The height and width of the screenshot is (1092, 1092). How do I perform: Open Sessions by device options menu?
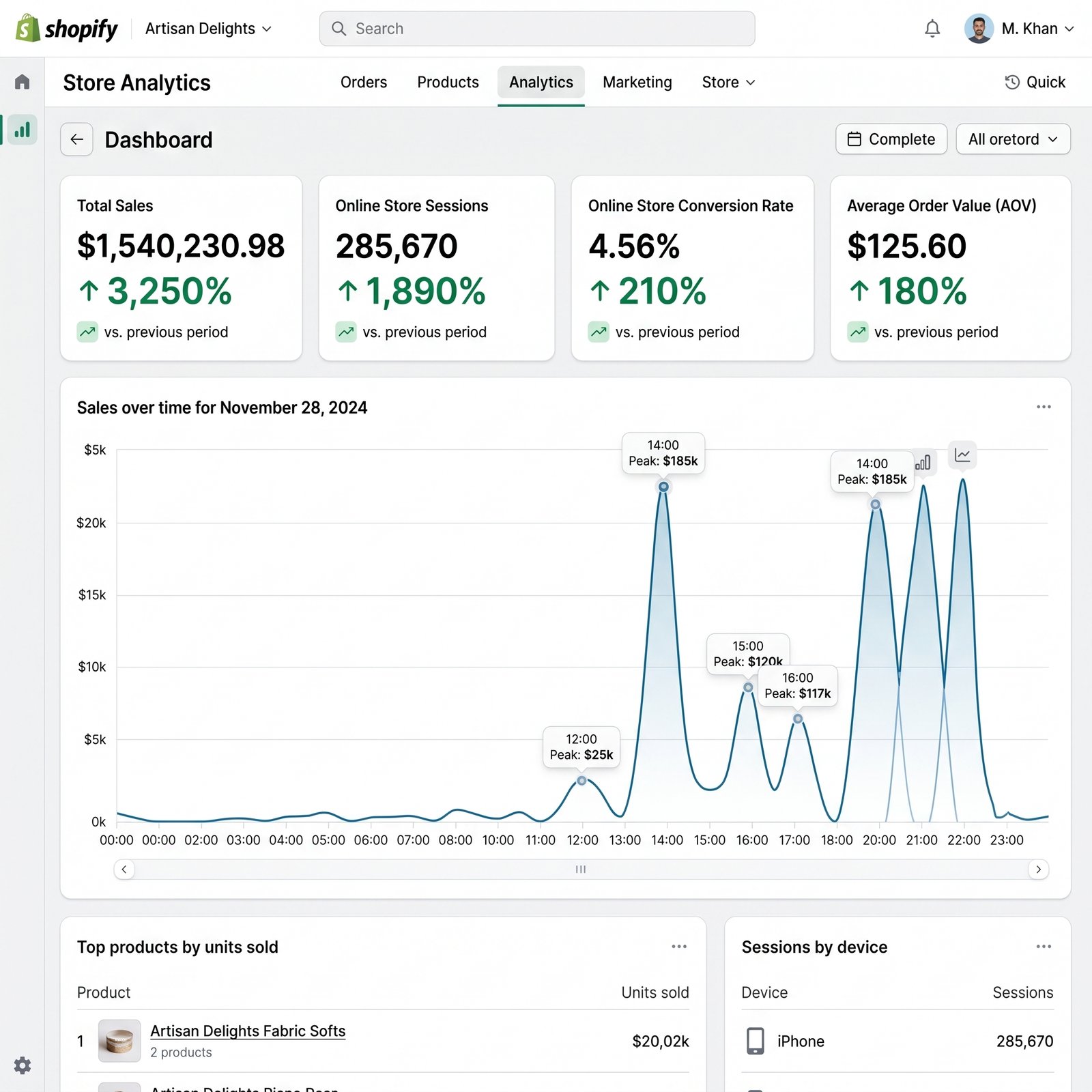click(1044, 946)
